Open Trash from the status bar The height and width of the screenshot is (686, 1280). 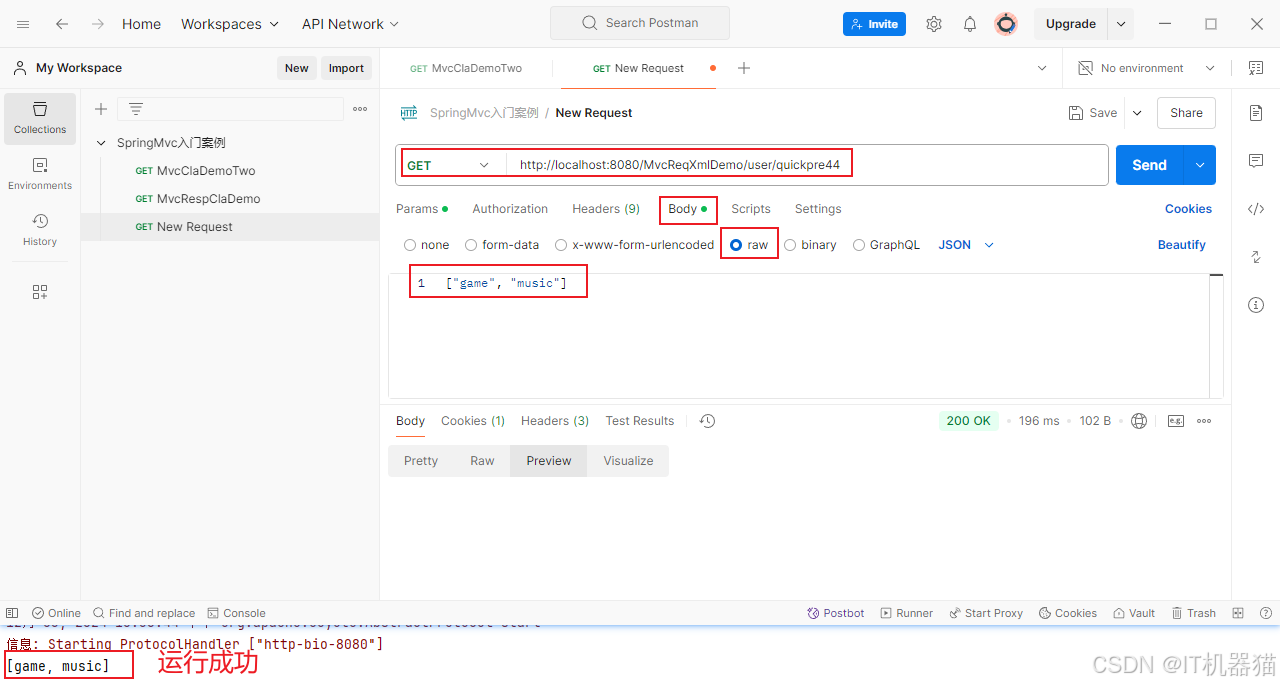pos(1193,613)
